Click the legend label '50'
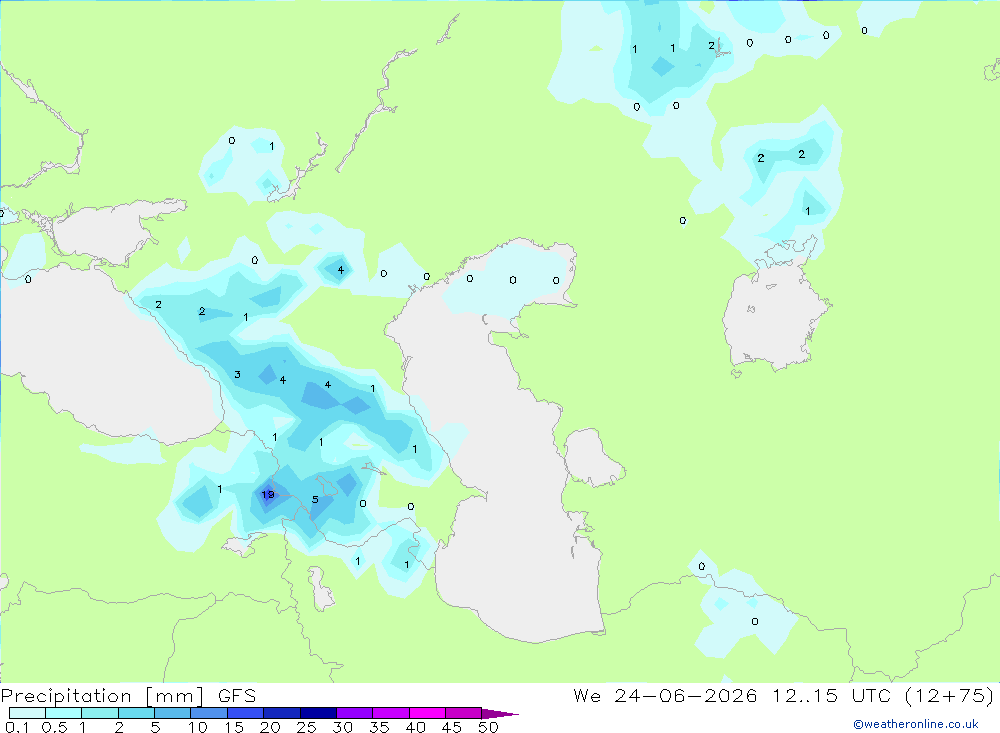This screenshot has height=733, width=1000. (x=489, y=727)
